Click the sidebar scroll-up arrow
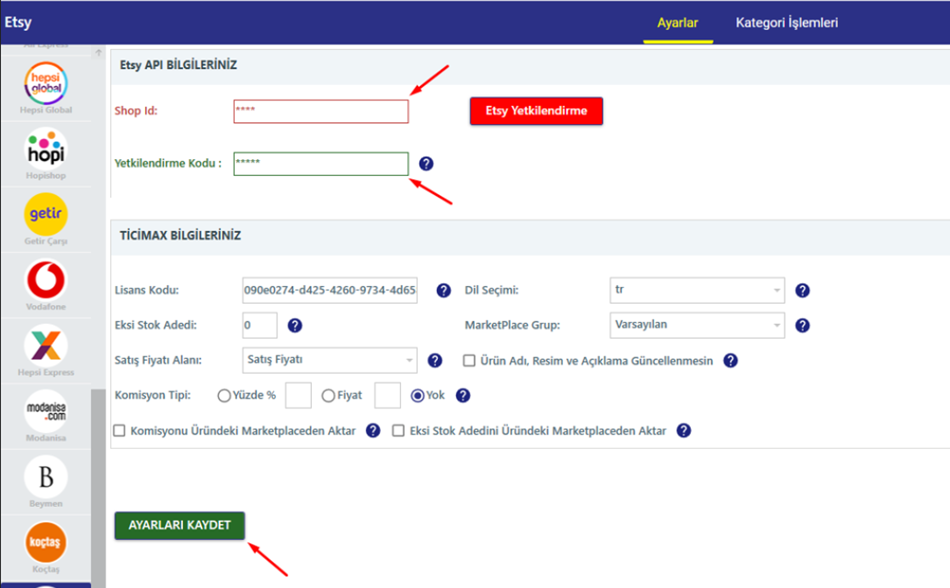Image resolution: width=950 pixels, height=588 pixels. pos(98,53)
